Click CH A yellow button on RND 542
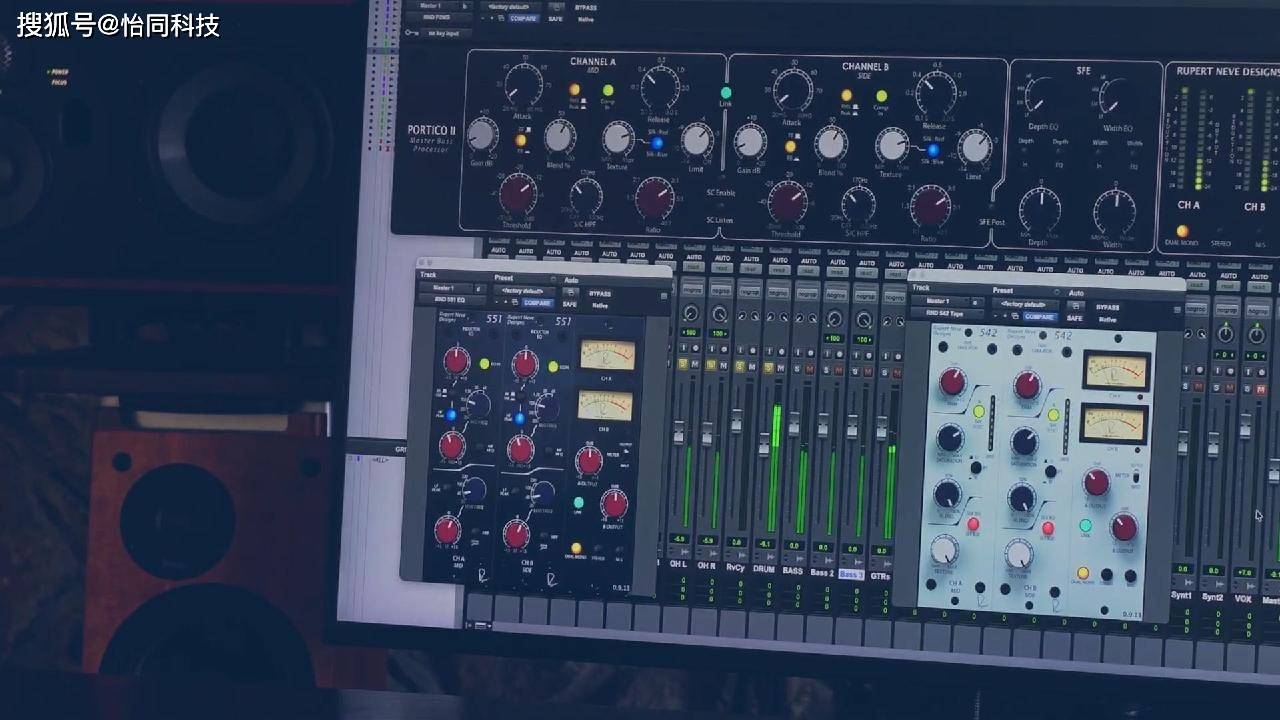The width and height of the screenshot is (1280, 720). point(979,411)
